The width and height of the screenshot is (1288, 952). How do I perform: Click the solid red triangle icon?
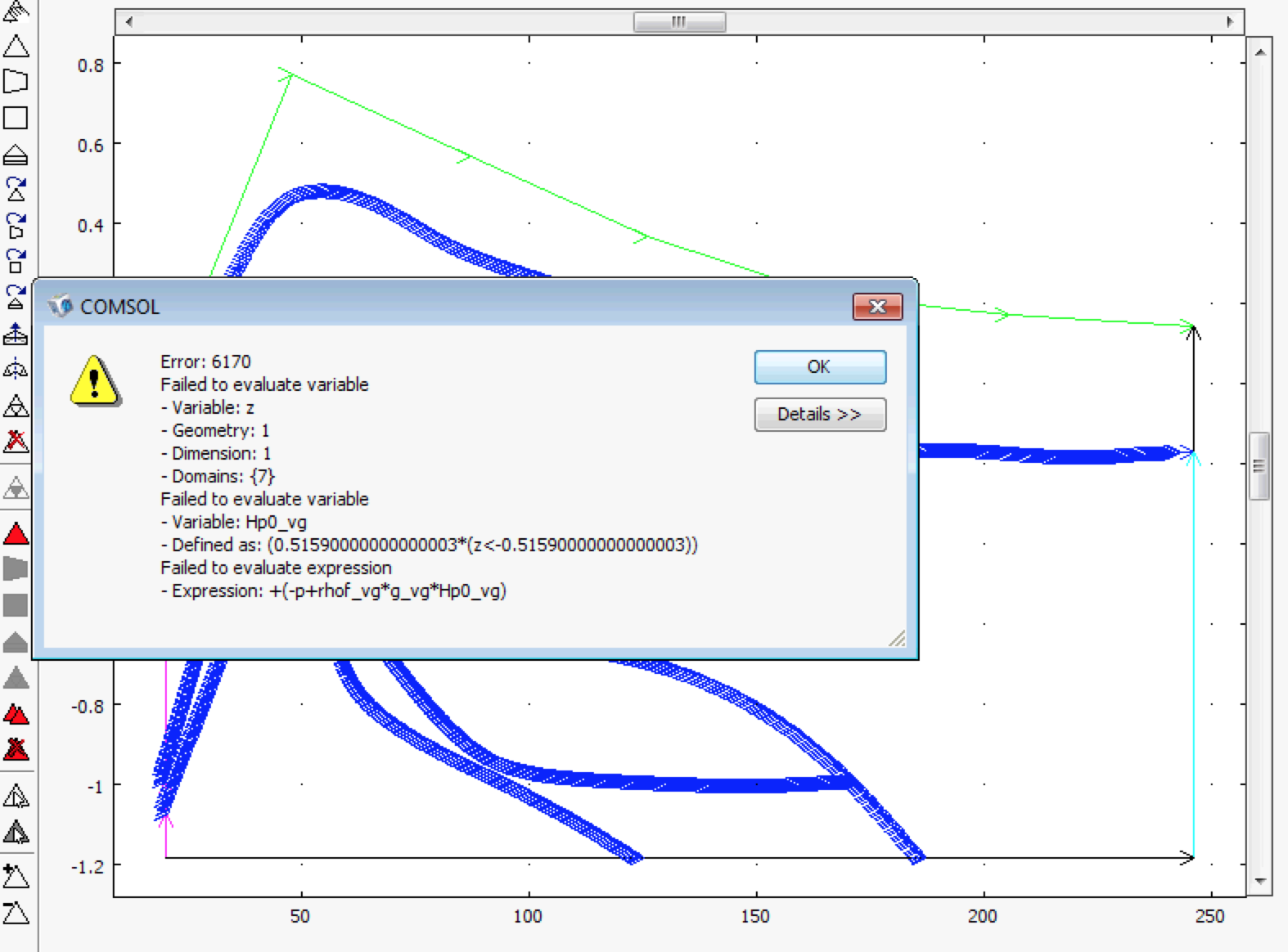pyautogui.click(x=16, y=534)
